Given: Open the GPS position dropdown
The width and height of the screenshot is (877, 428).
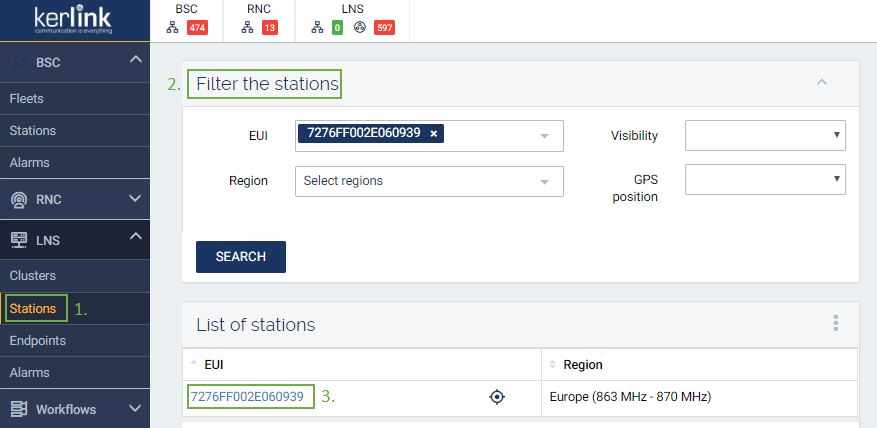Looking at the screenshot, I should pyautogui.click(x=765, y=180).
